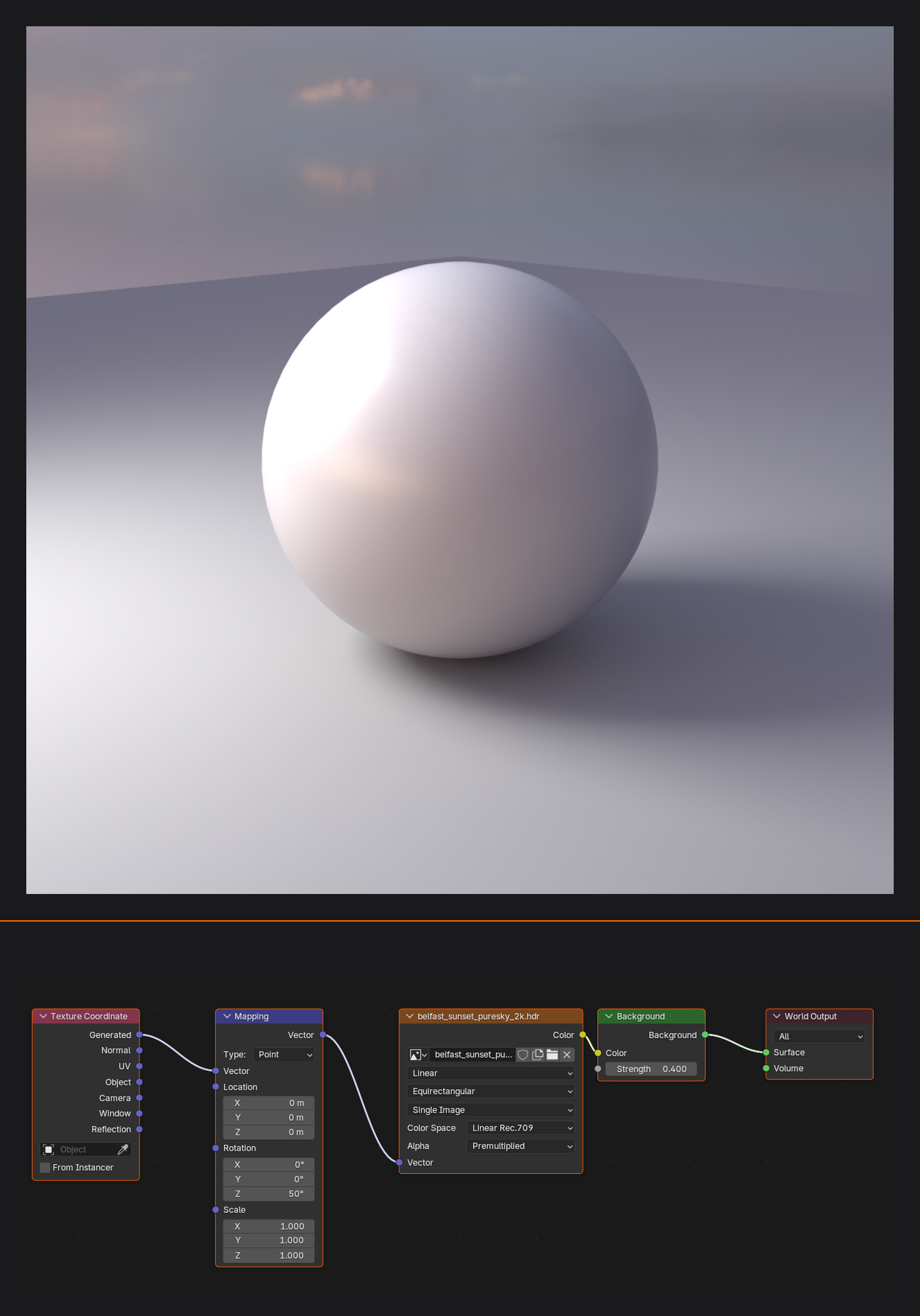Click the Scale Z field in Mapping
The width and height of the screenshot is (920, 1316).
tap(269, 1255)
